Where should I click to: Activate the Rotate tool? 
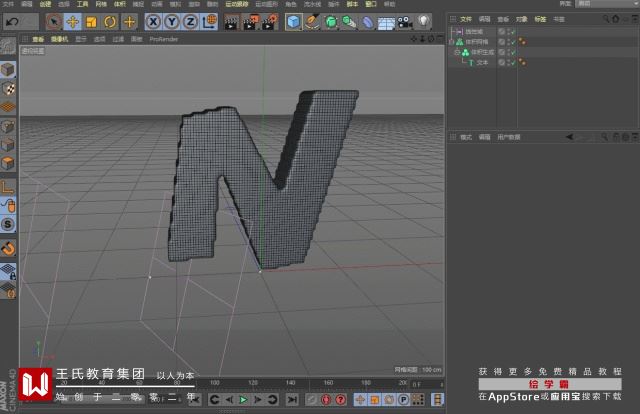tap(110, 22)
